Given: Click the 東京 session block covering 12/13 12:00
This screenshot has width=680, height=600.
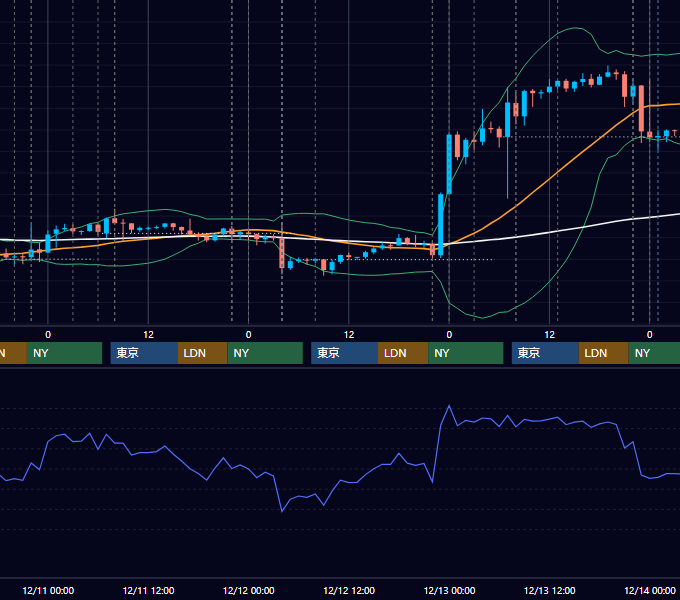Looking at the screenshot, I should tap(545, 353).
